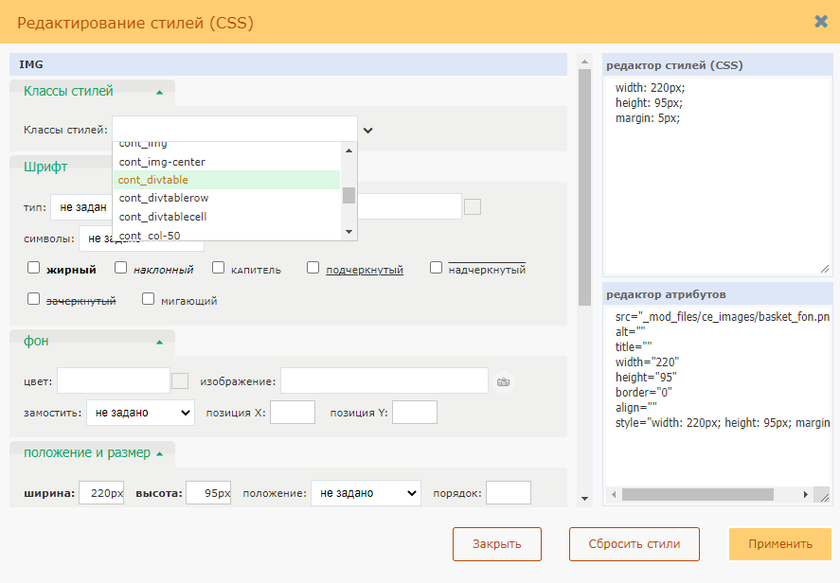Collapse the Классы стилей section arrow
840x583 pixels.
click(x=159, y=92)
